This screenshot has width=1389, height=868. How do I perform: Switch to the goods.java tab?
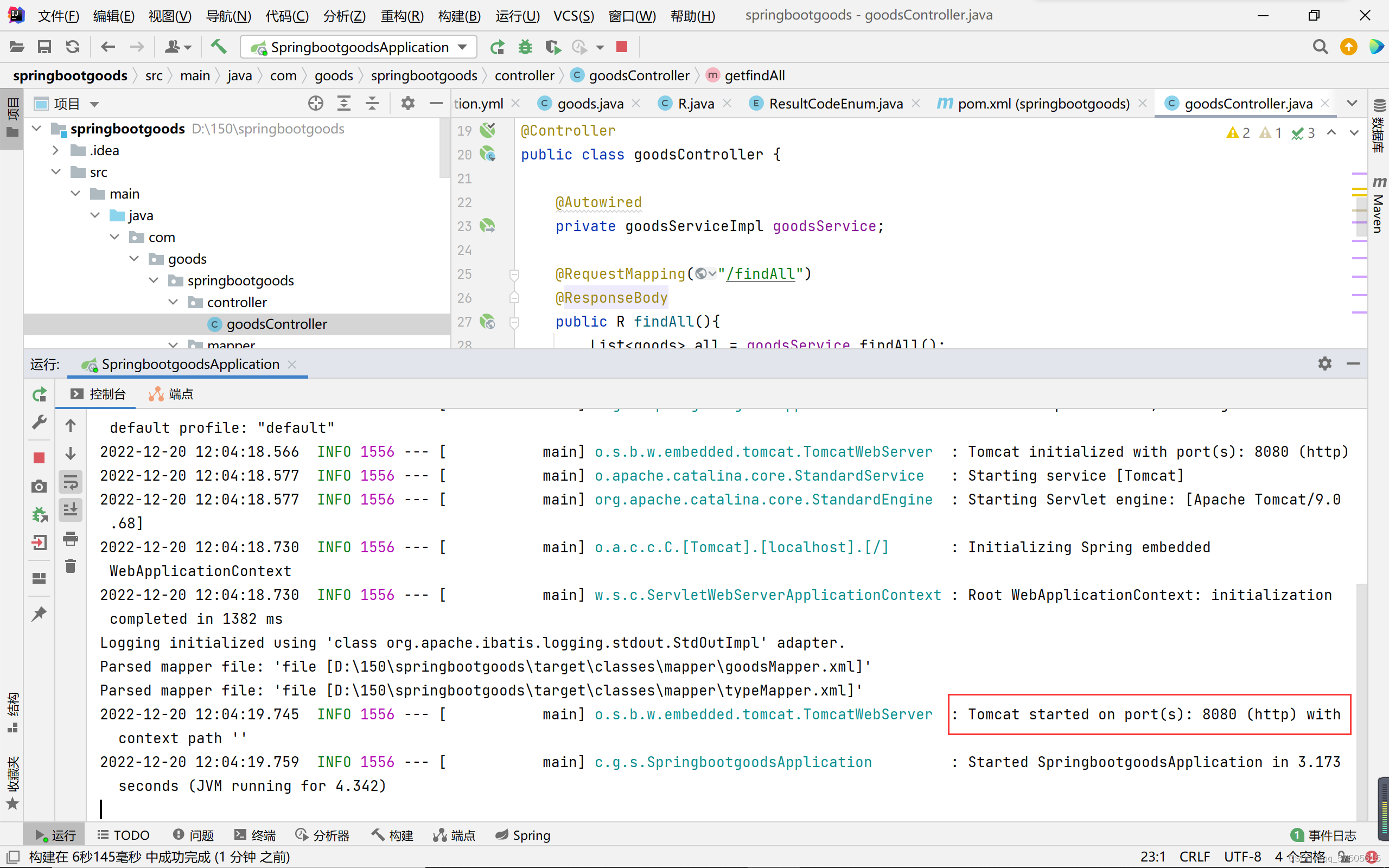pos(589,103)
